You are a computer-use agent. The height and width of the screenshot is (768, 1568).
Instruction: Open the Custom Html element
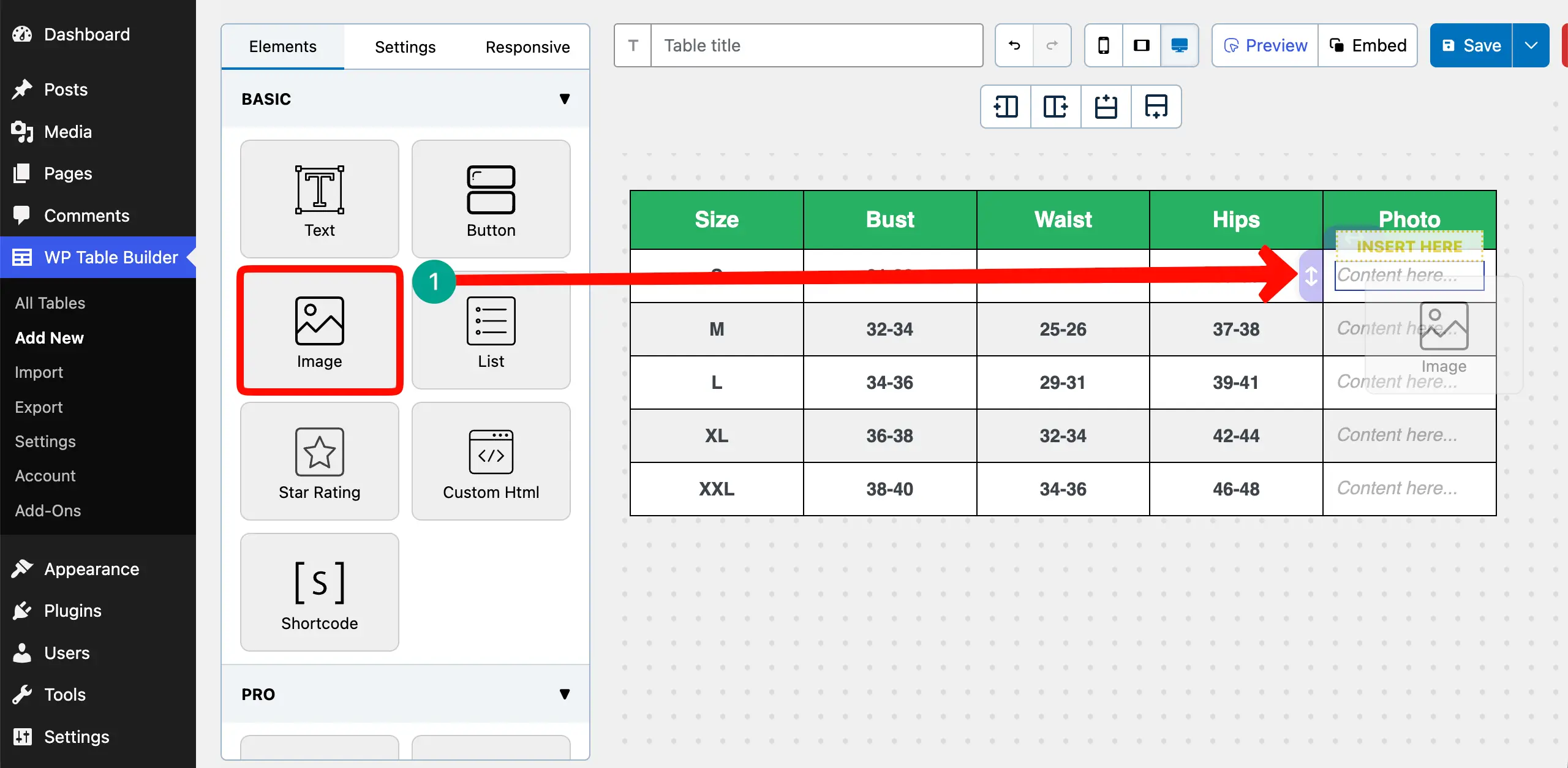[491, 461]
